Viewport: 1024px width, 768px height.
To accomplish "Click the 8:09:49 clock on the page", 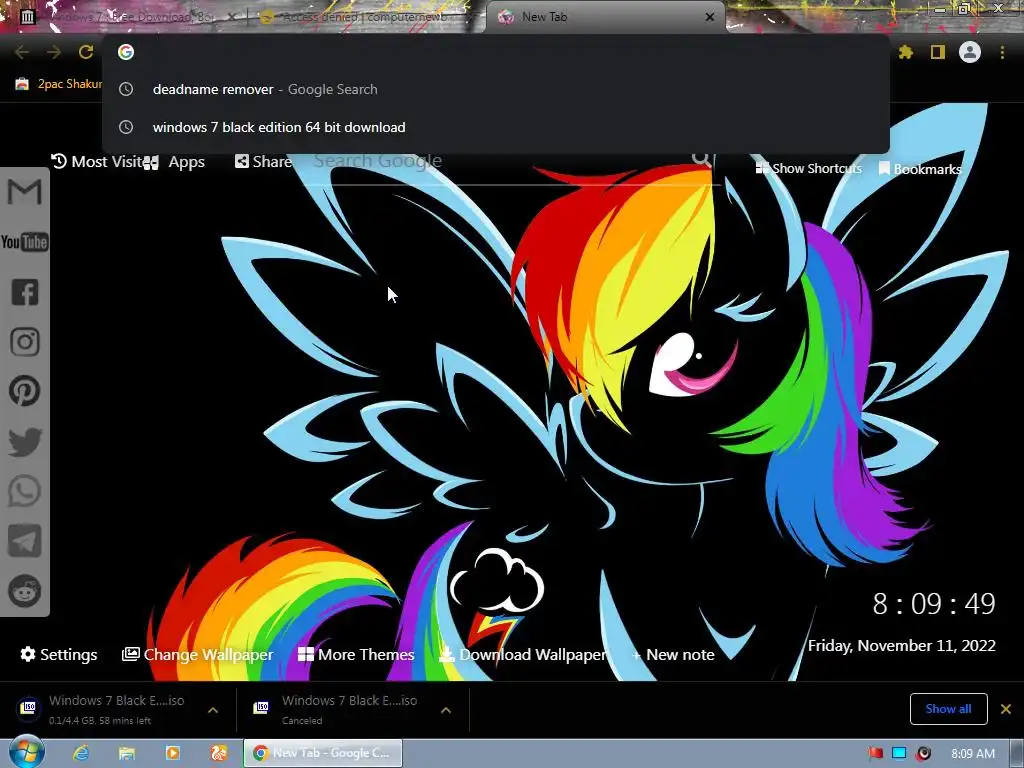I will pos(934,604).
